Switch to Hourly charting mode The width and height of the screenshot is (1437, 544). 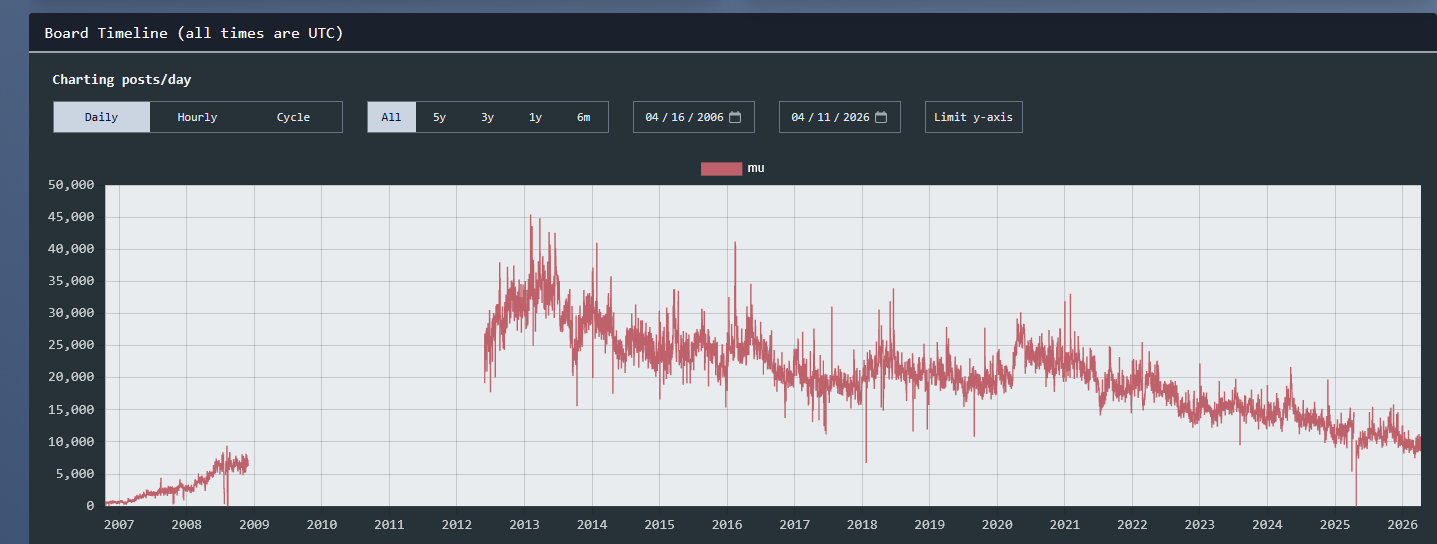pos(197,117)
